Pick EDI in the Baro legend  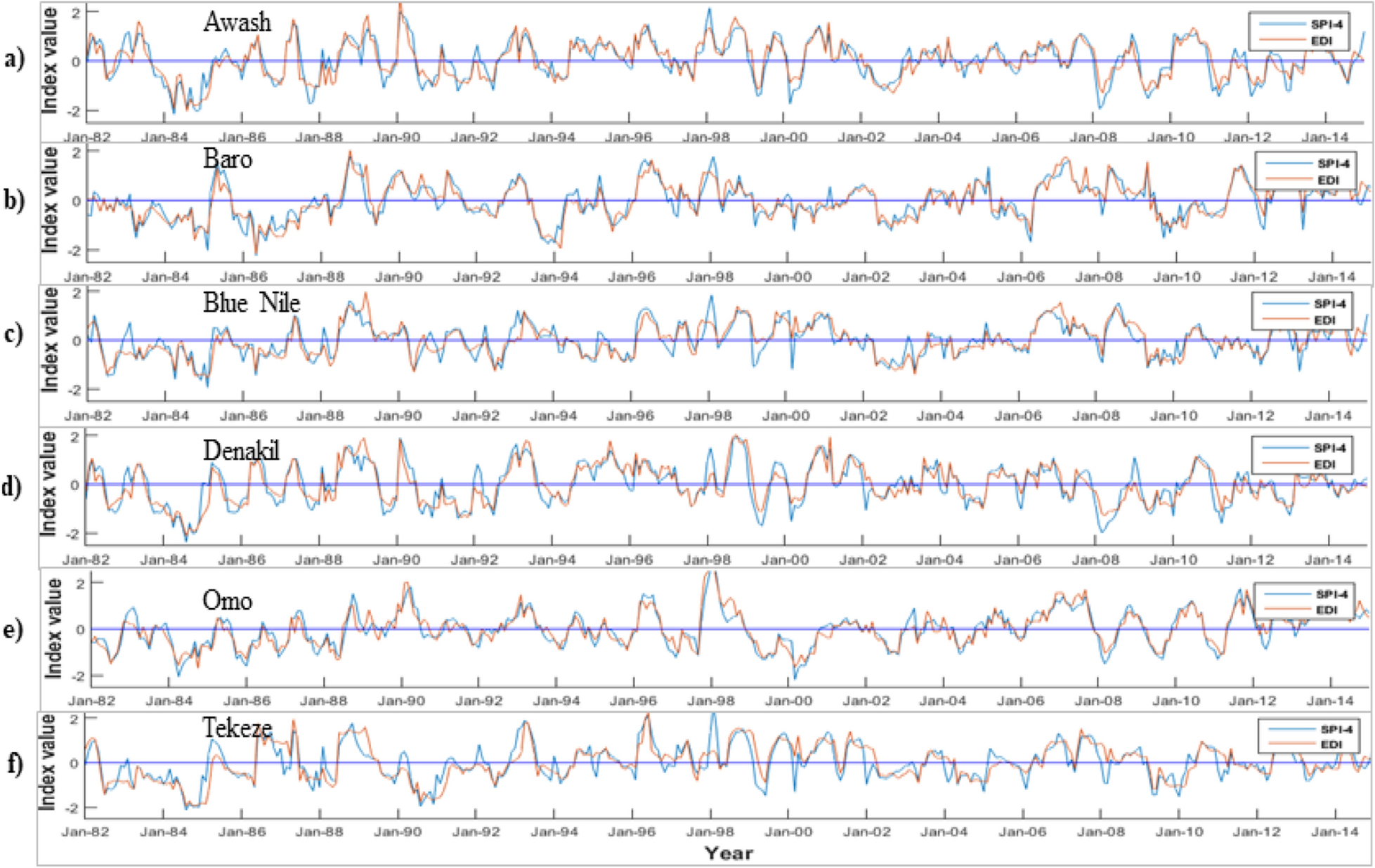click(x=1327, y=180)
